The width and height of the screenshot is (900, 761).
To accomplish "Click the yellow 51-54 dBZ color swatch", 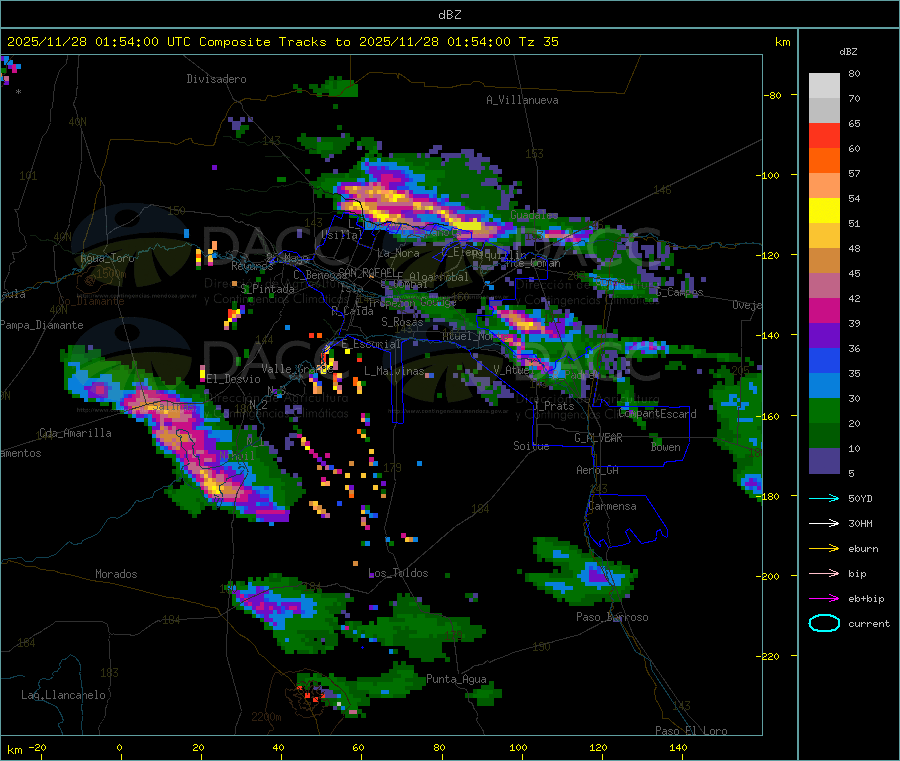I will pyautogui.click(x=824, y=211).
